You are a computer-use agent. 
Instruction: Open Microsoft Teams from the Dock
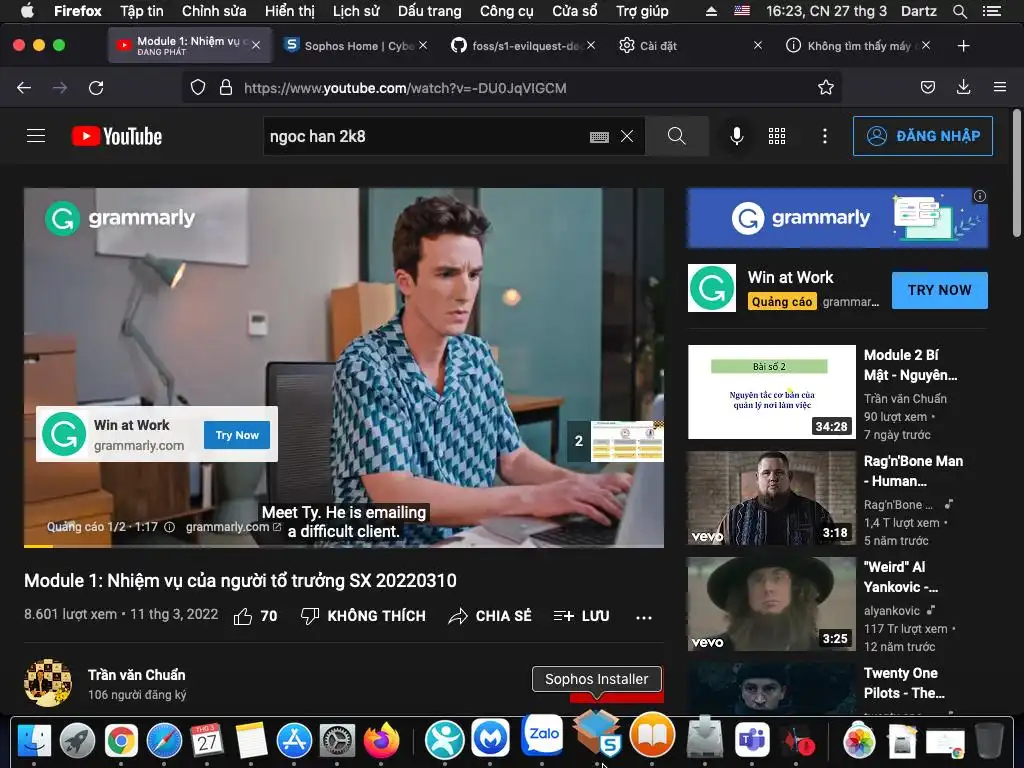750,741
